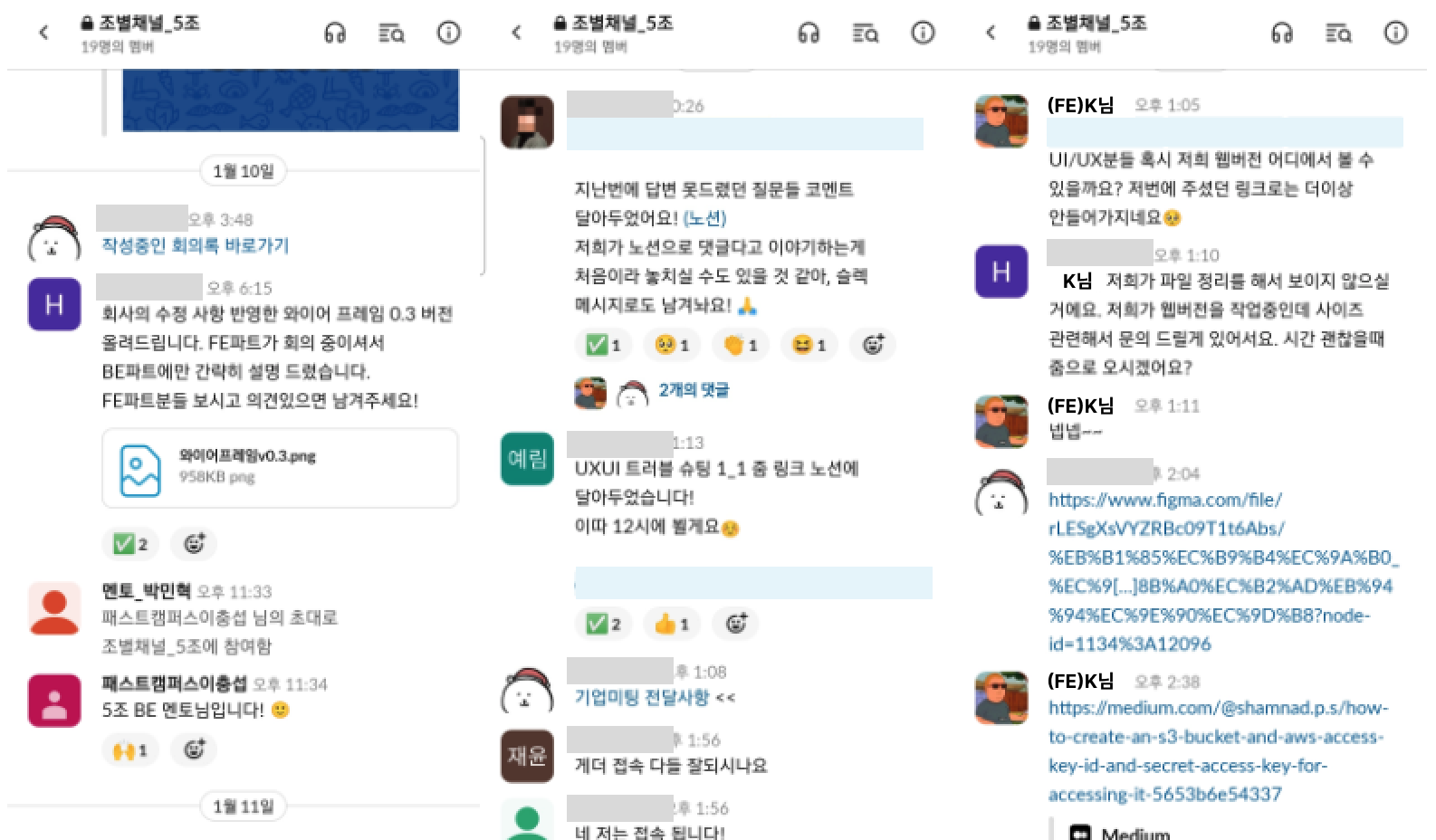
Task: Start a huddle via left panel headphones icon
Action: tap(335, 33)
